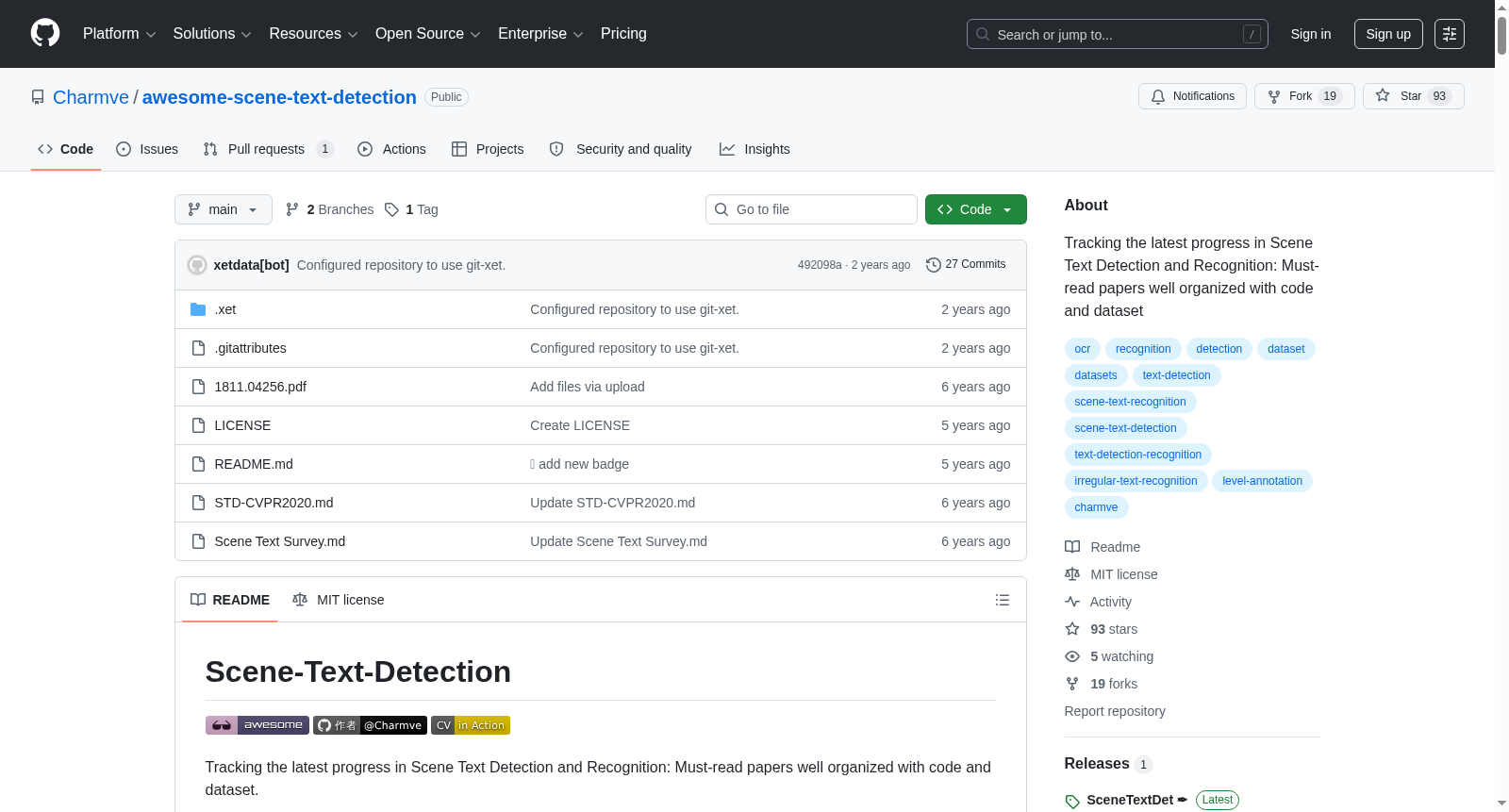Image resolution: width=1509 pixels, height=812 pixels.
Task: Switch to the Insights tab
Action: click(x=754, y=149)
